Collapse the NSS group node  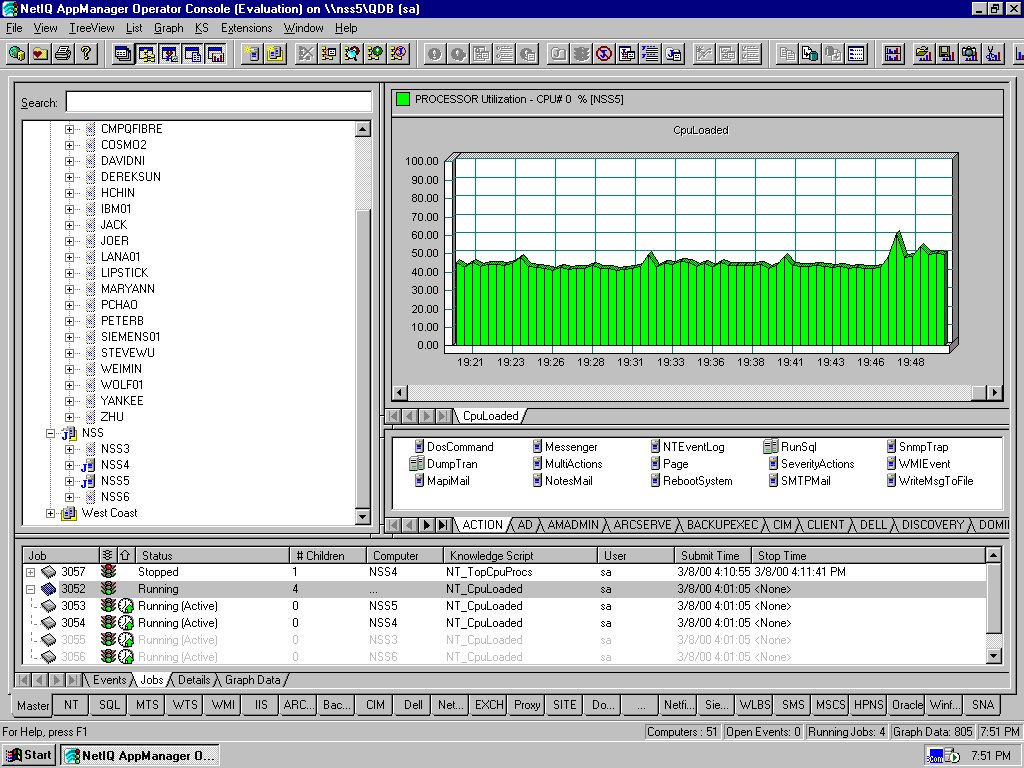point(50,433)
